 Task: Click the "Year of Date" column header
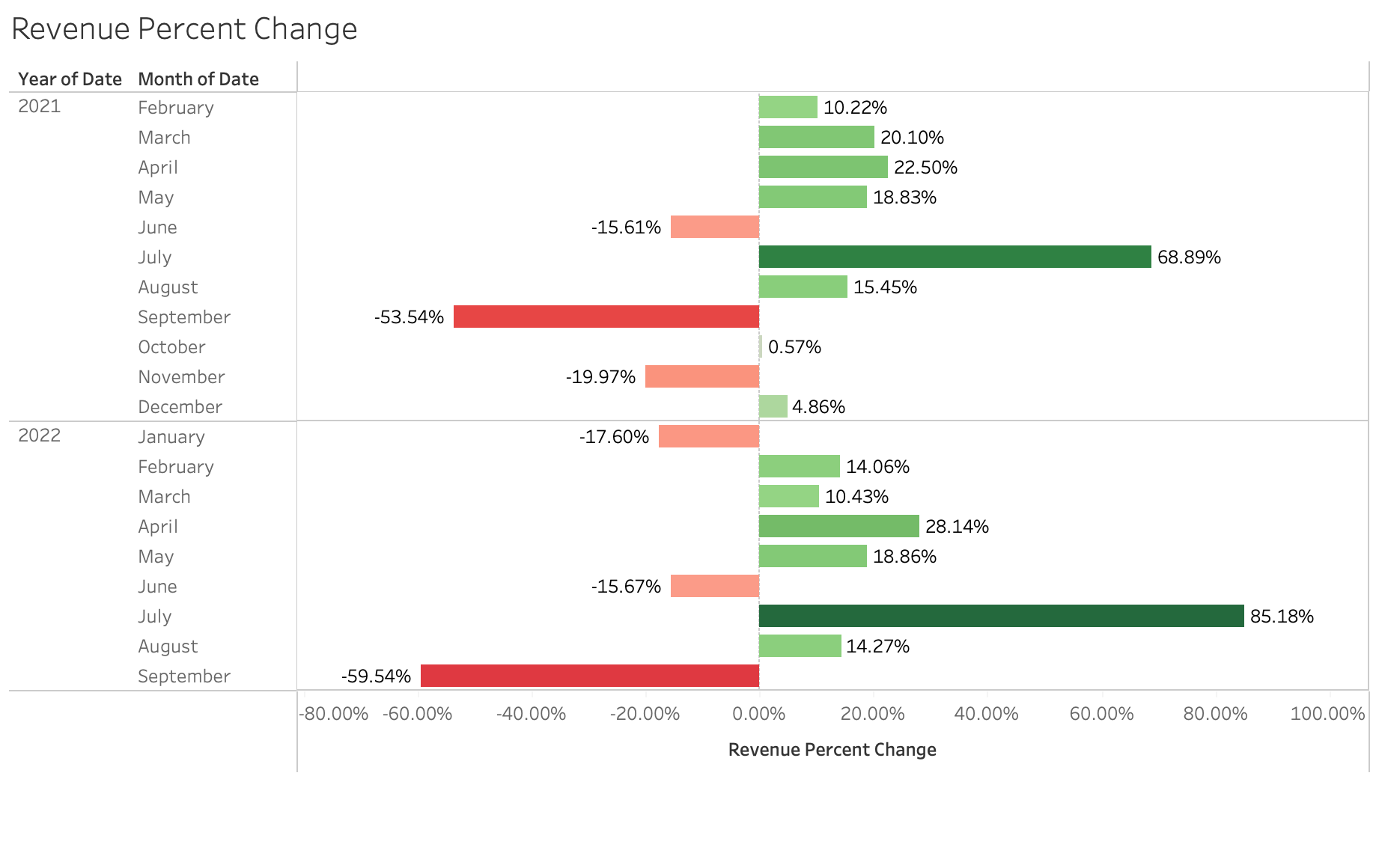click(x=70, y=79)
